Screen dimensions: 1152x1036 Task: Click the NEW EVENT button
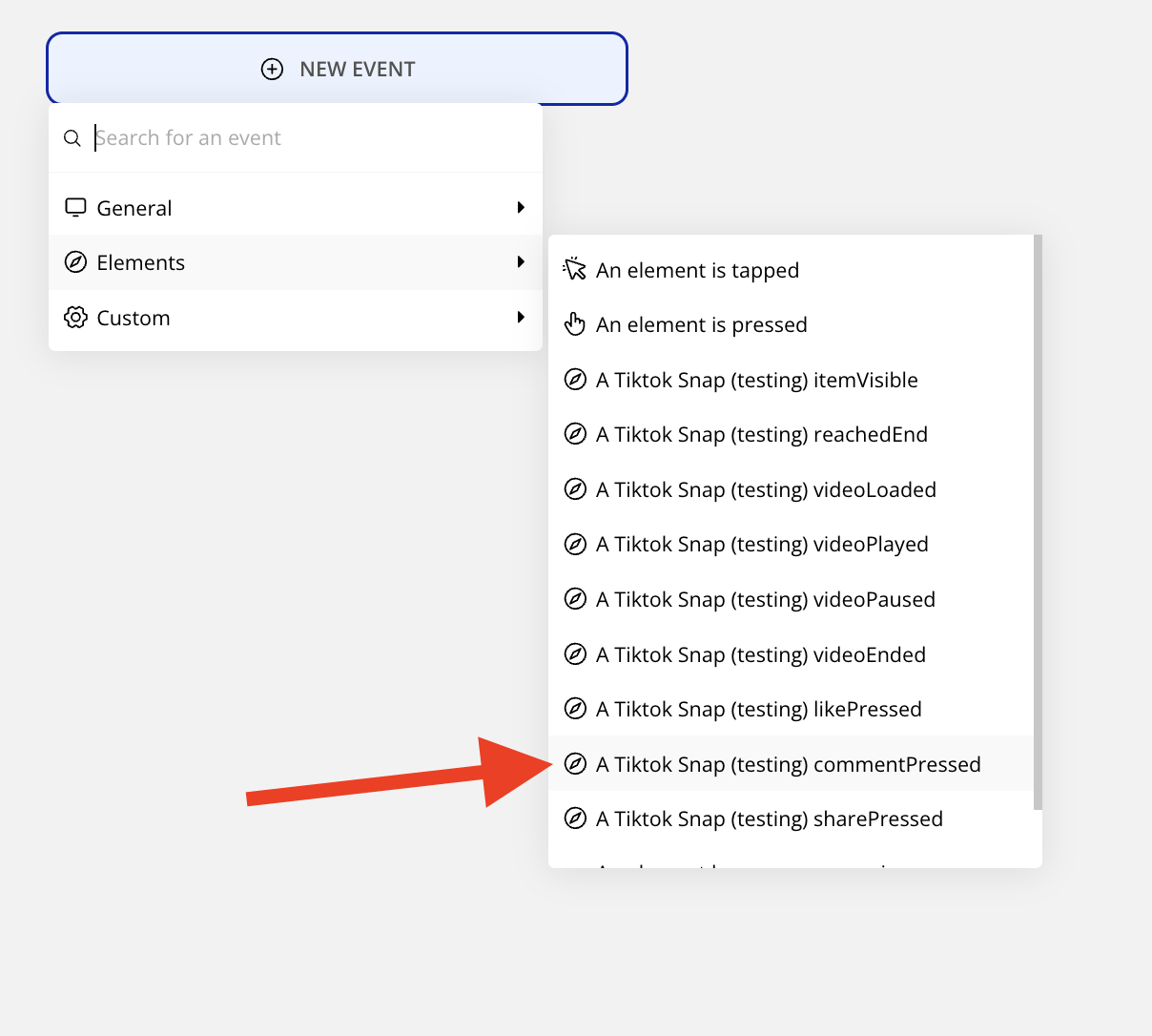coord(338,69)
